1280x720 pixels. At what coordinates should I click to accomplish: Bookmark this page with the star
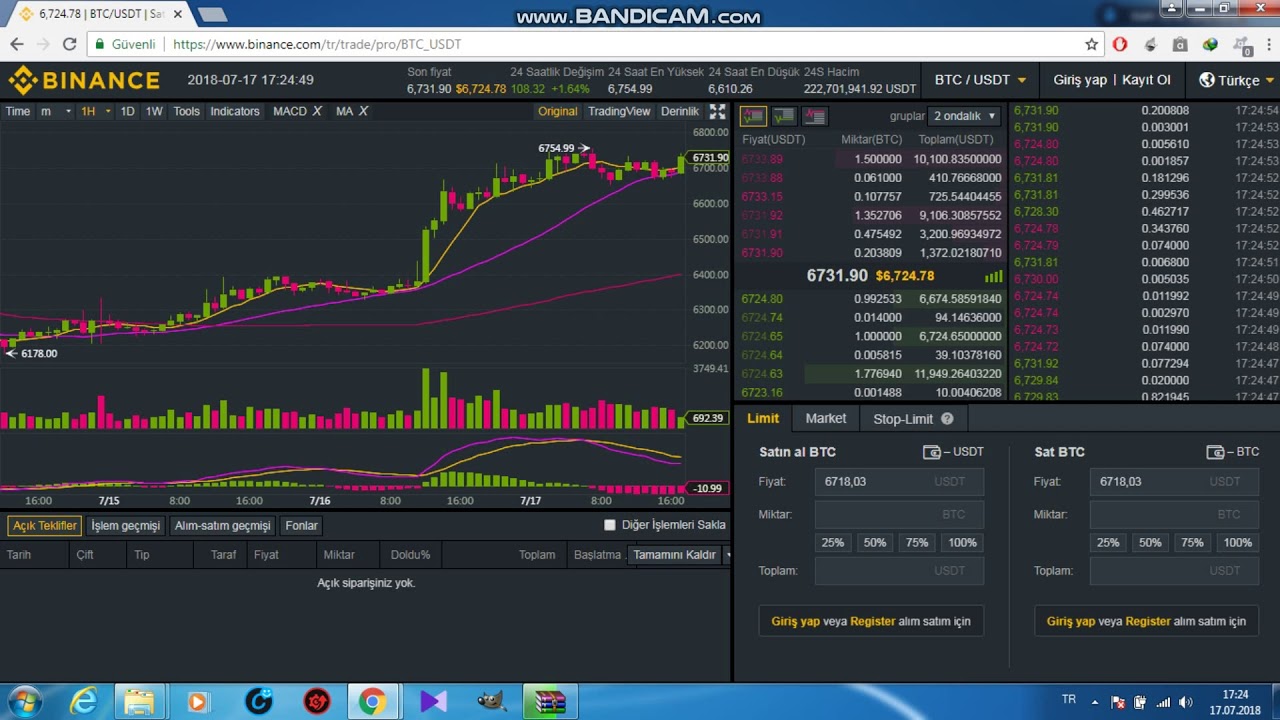[1092, 44]
